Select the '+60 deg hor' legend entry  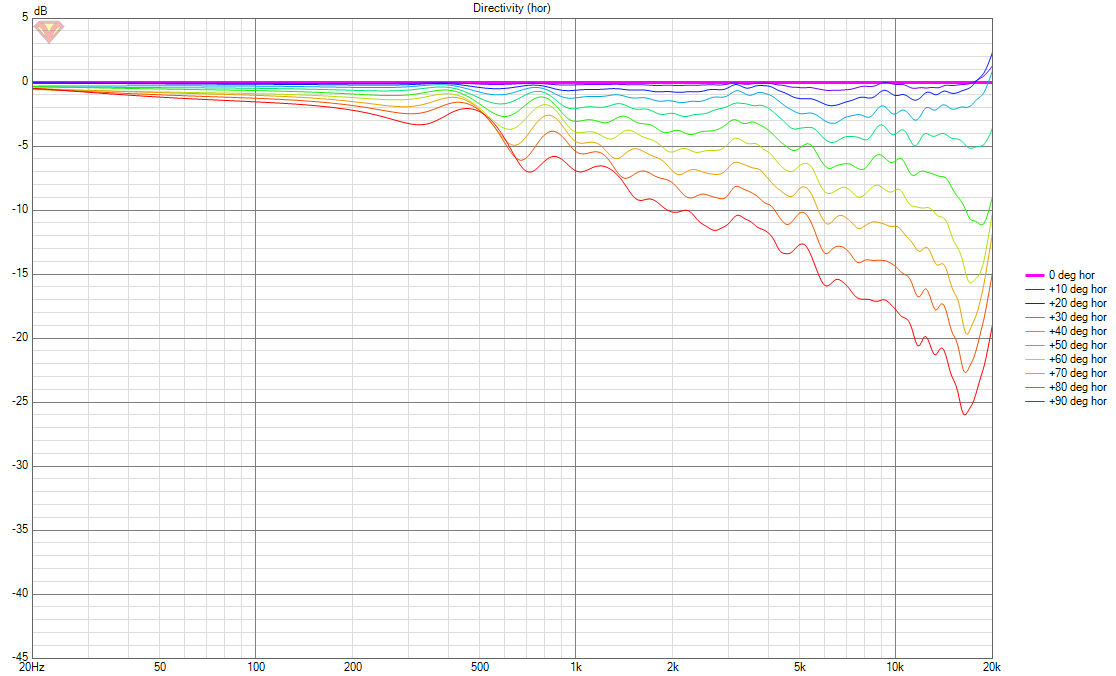click(x=1065, y=359)
